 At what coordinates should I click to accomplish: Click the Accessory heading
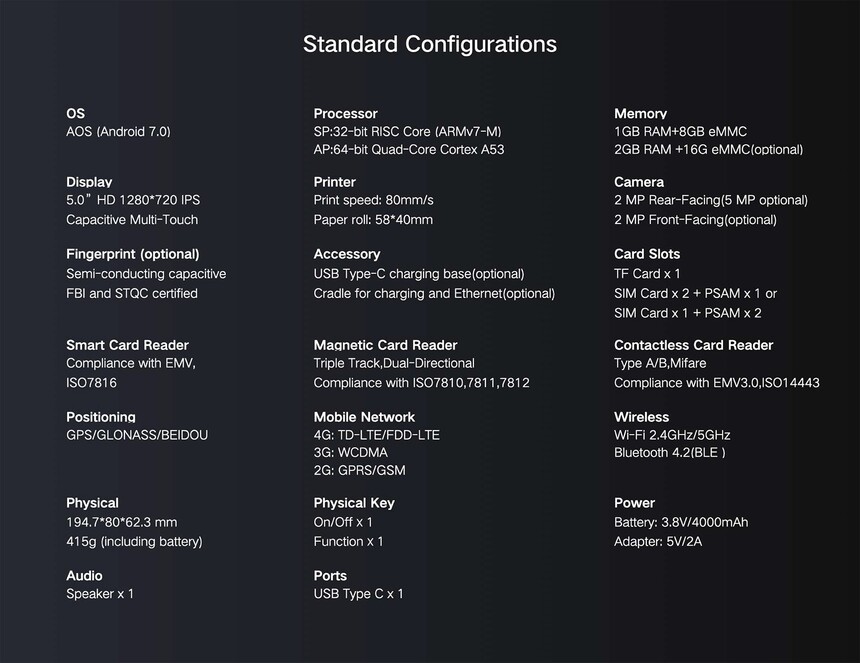coord(346,254)
